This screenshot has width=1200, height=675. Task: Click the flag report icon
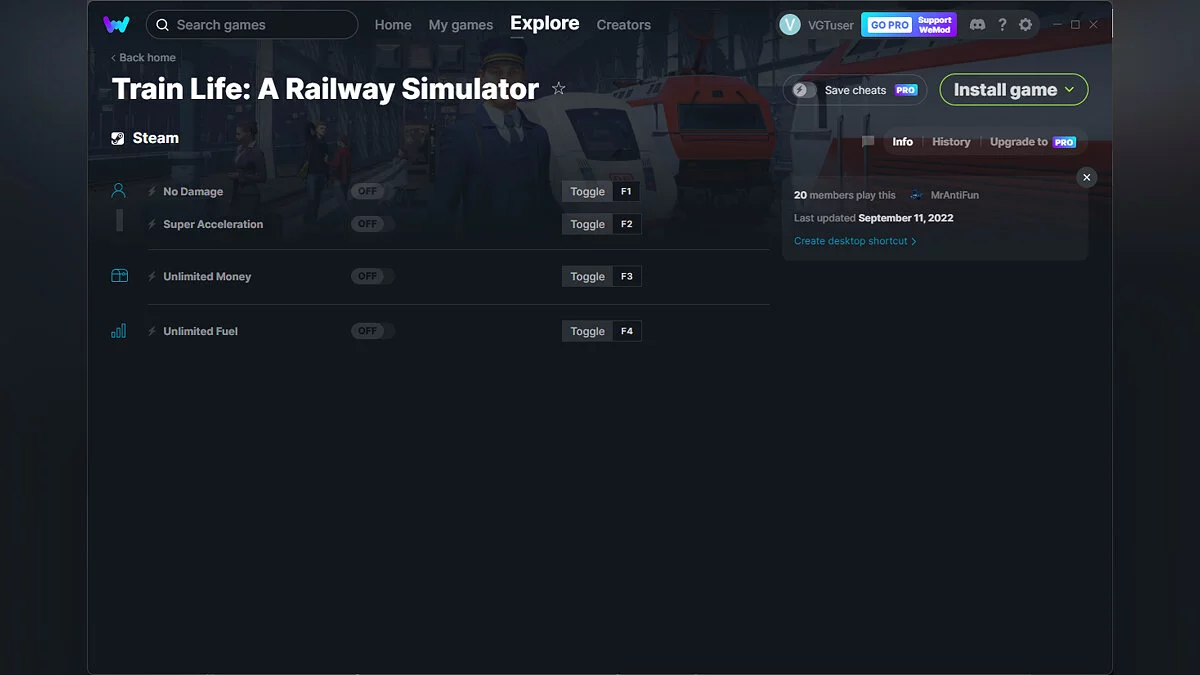pyautogui.click(x=868, y=142)
